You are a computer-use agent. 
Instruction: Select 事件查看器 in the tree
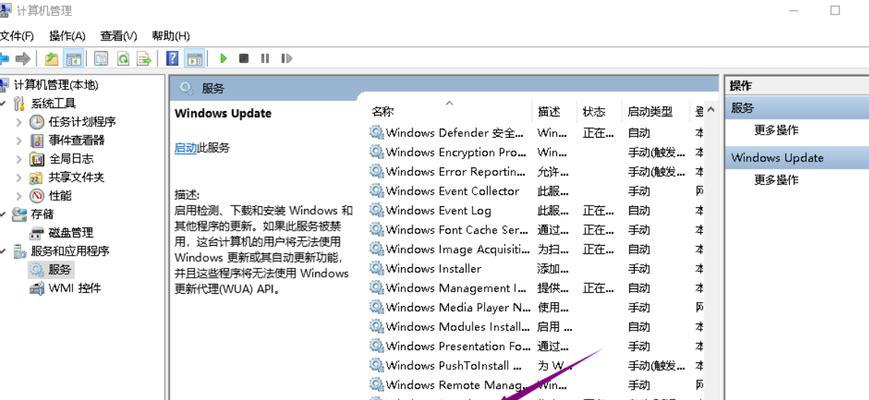tap(76, 140)
